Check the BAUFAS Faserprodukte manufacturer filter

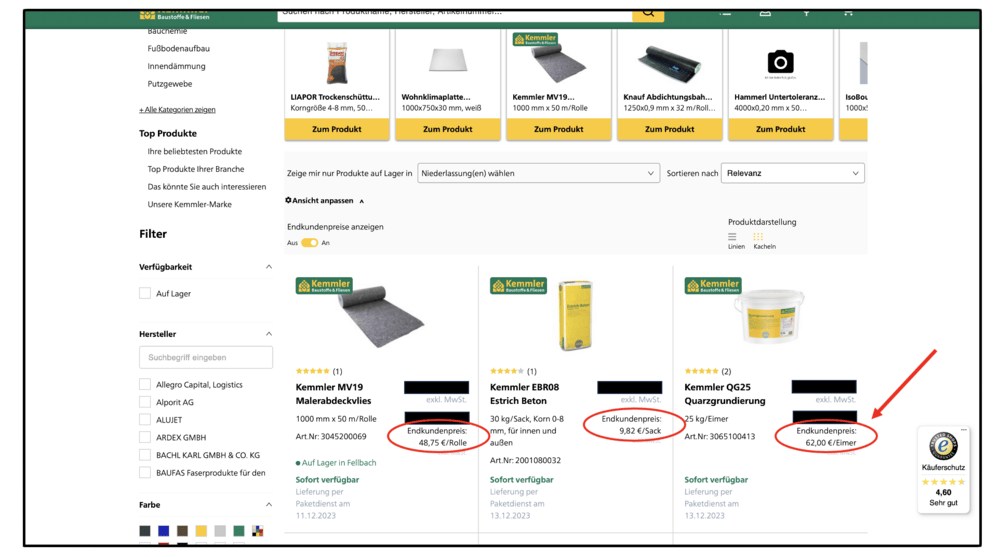tap(145, 473)
